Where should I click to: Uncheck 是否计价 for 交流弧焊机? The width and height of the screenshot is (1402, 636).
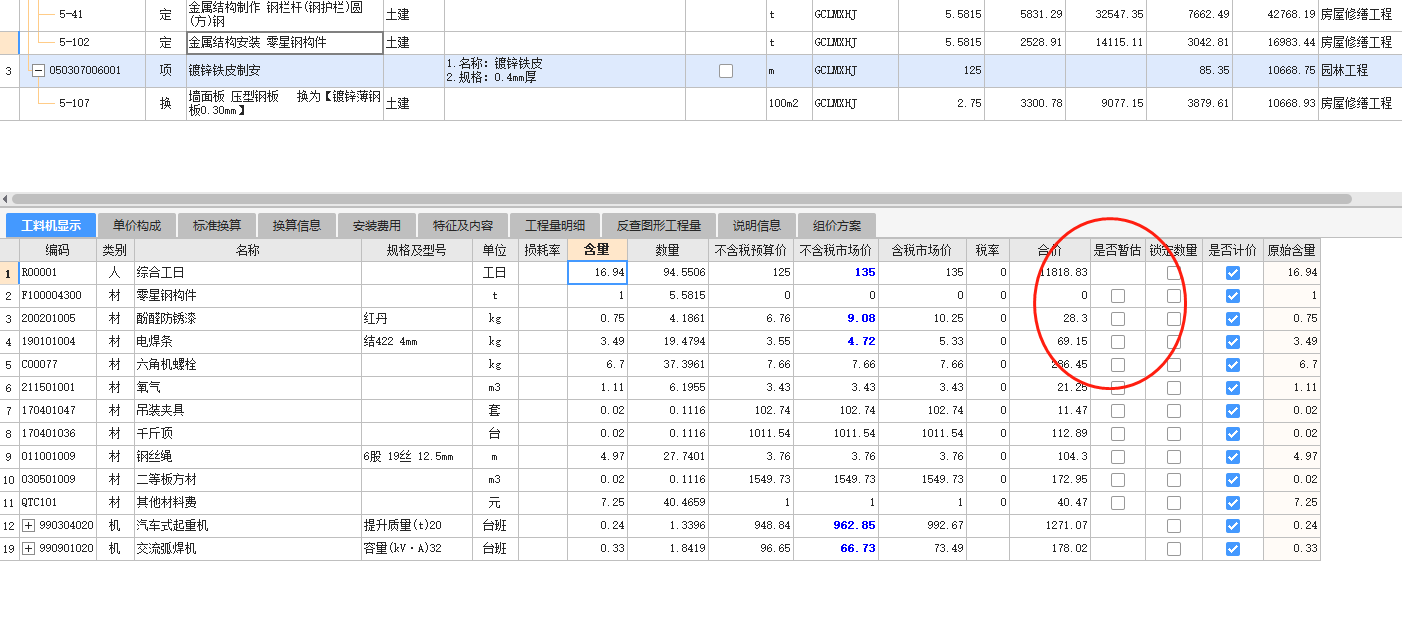(x=1233, y=548)
